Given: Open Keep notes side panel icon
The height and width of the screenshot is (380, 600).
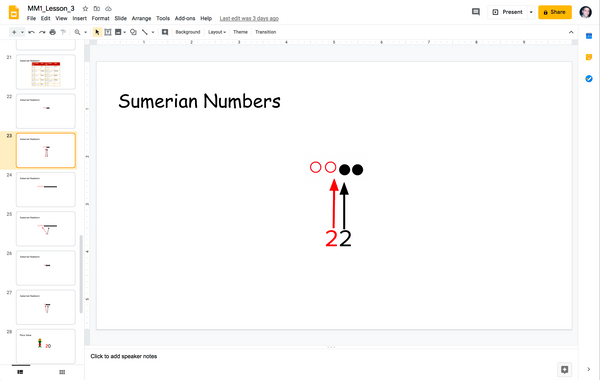Looking at the screenshot, I should [x=589, y=57].
